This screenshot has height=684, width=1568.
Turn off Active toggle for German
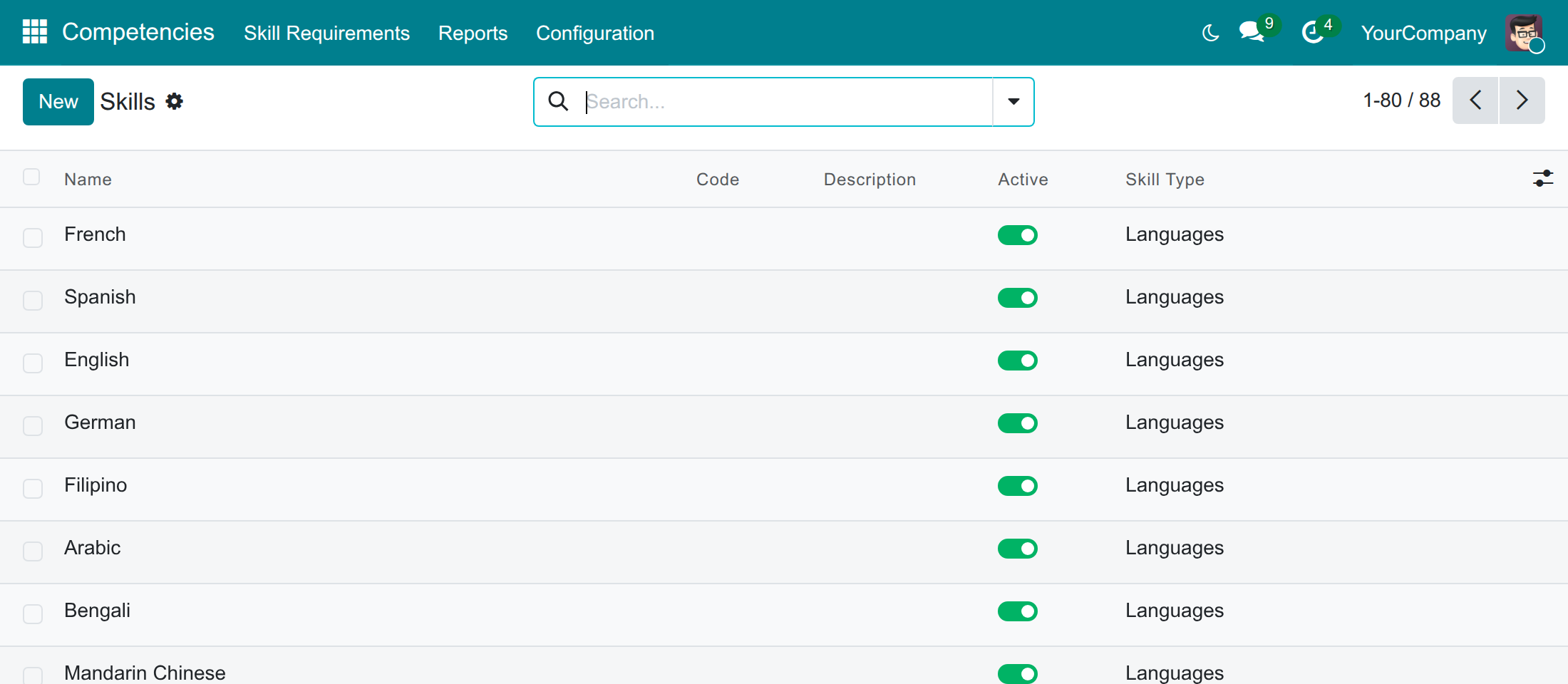(1018, 423)
